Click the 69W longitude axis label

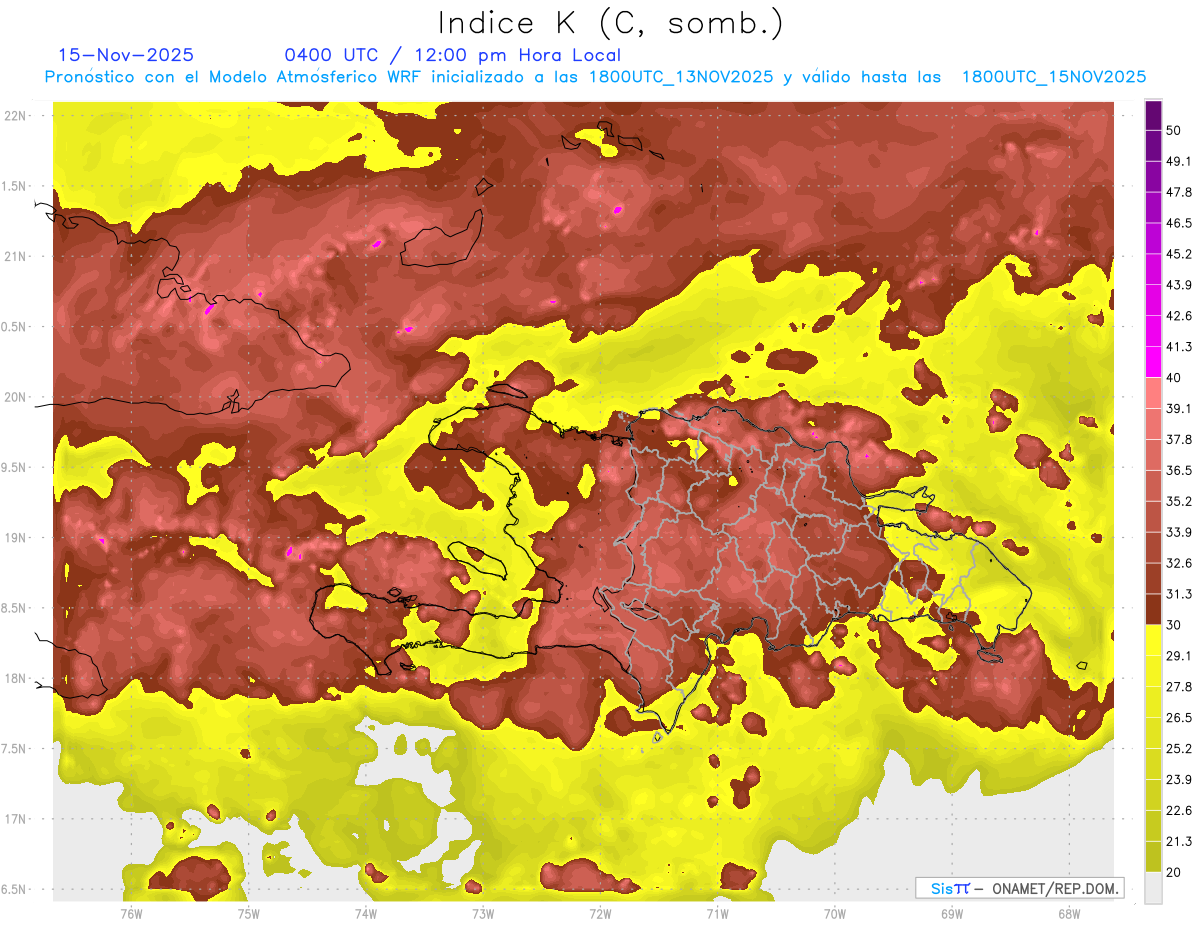(x=952, y=913)
